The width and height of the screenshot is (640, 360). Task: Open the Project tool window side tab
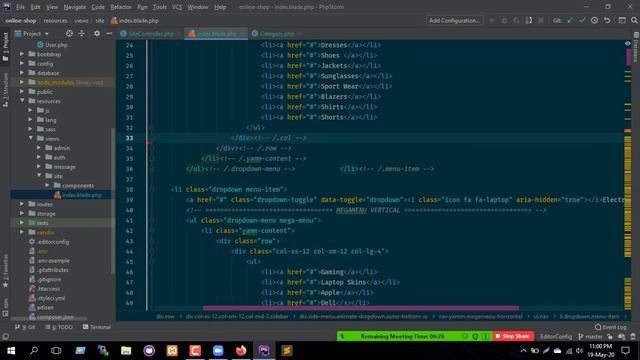point(5,46)
